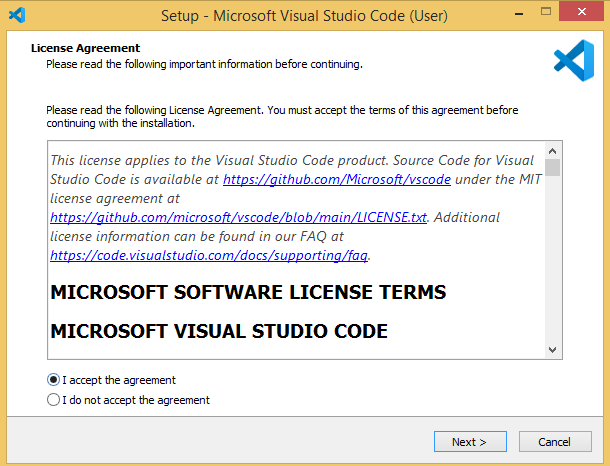The height and width of the screenshot is (466, 610).
Task: Cancel the installation
Action: pyautogui.click(x=554, y=442)
